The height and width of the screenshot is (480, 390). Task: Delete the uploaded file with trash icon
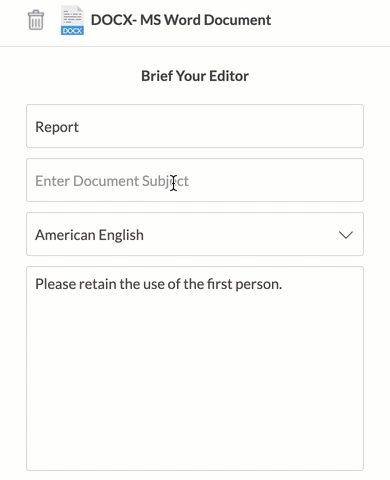tap(36, 20)
